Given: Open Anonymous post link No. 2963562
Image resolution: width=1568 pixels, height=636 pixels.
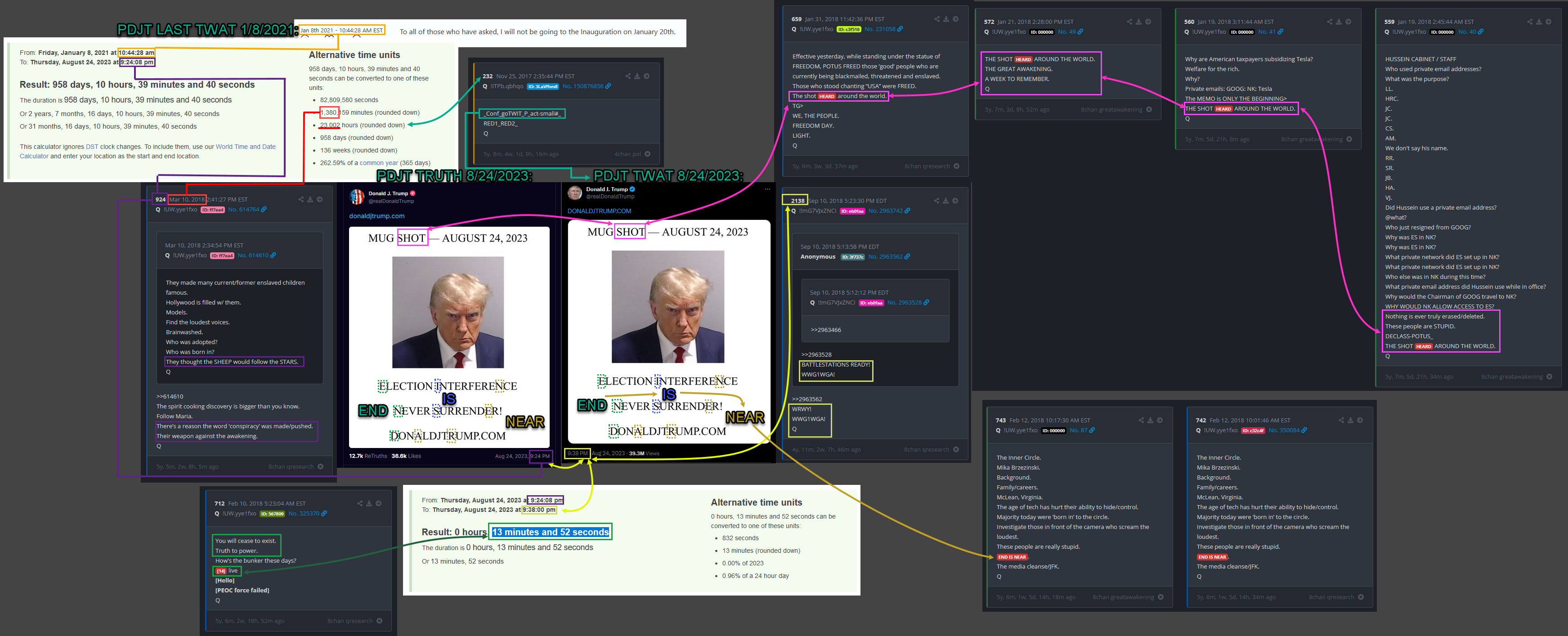Looking at the screenshot, I should point(889,257).
